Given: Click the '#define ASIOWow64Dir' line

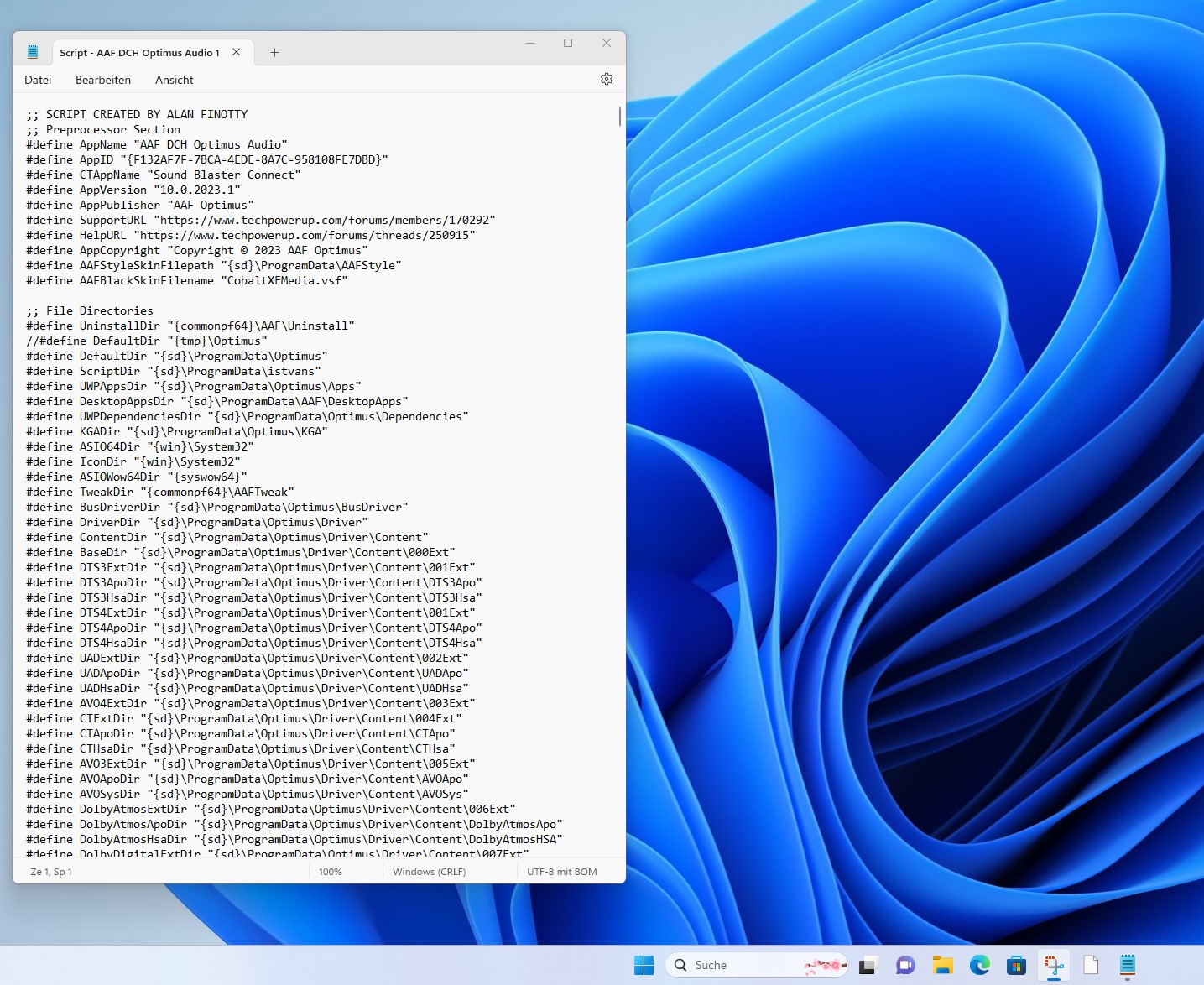Looking at the screenshot, I should [137, 477].
